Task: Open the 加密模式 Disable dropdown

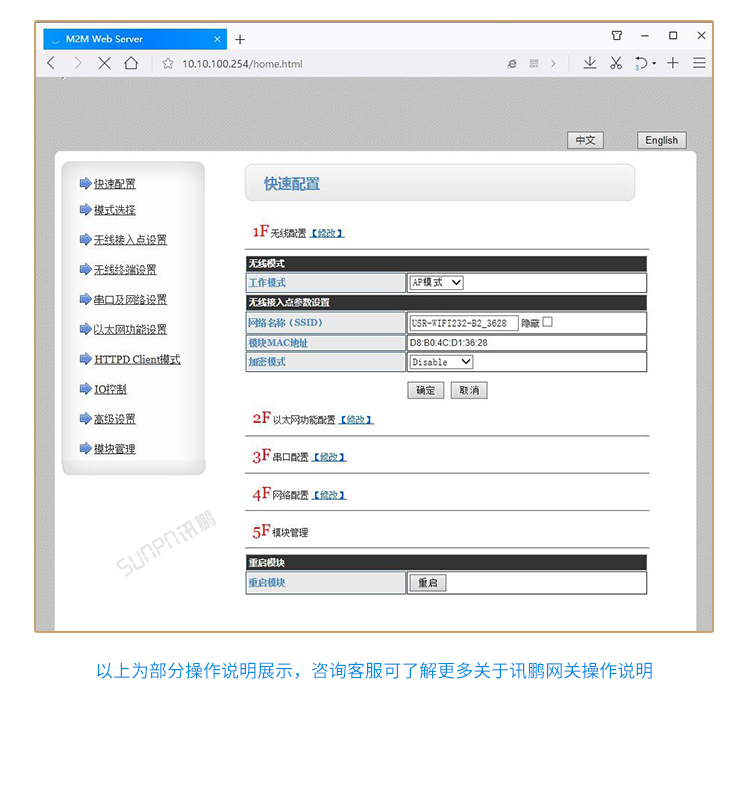Action: (441, 362)
